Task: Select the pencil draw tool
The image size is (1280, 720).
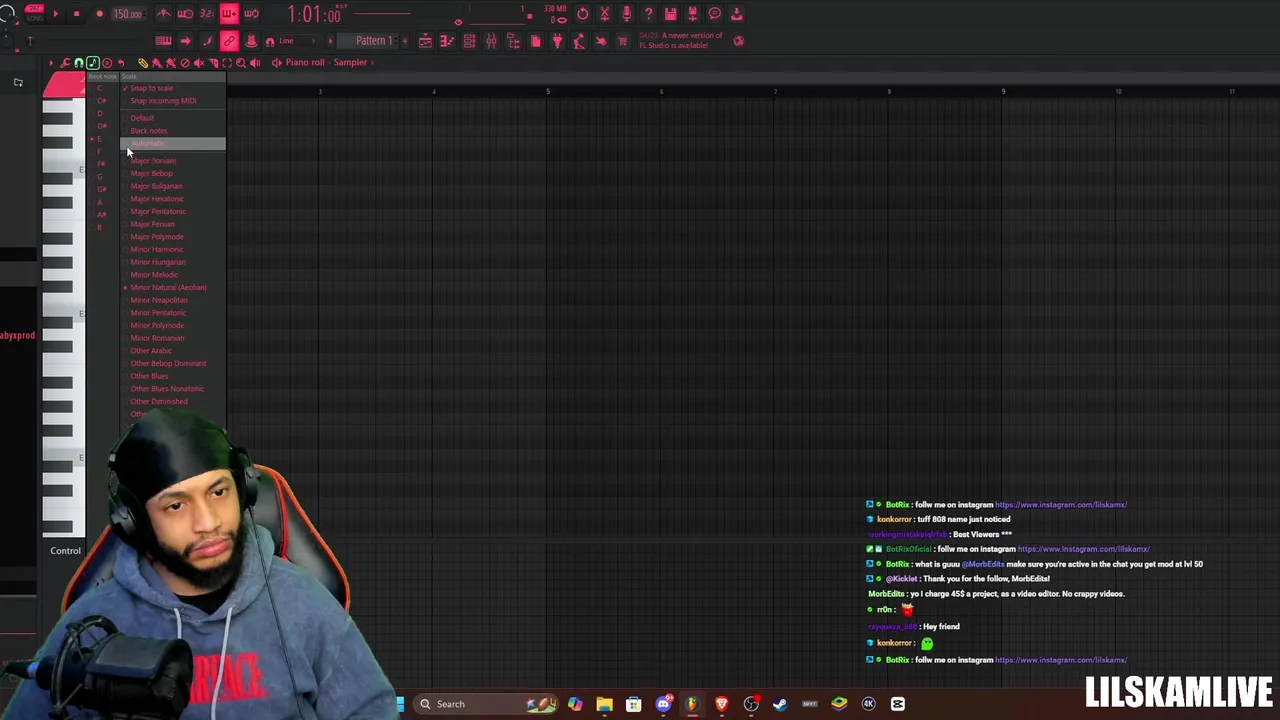Action: 143,63
